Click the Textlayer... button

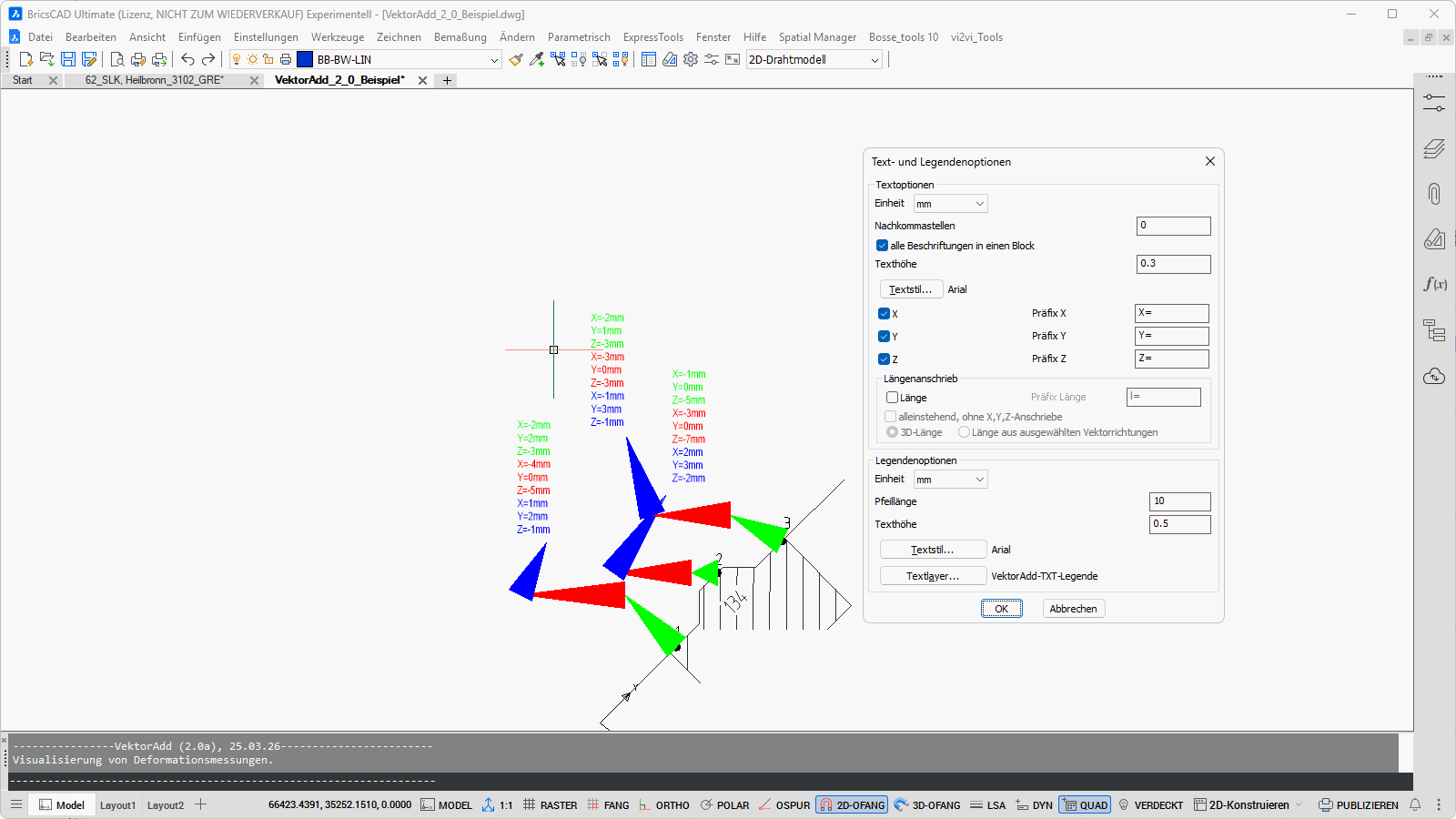point(933,576)
